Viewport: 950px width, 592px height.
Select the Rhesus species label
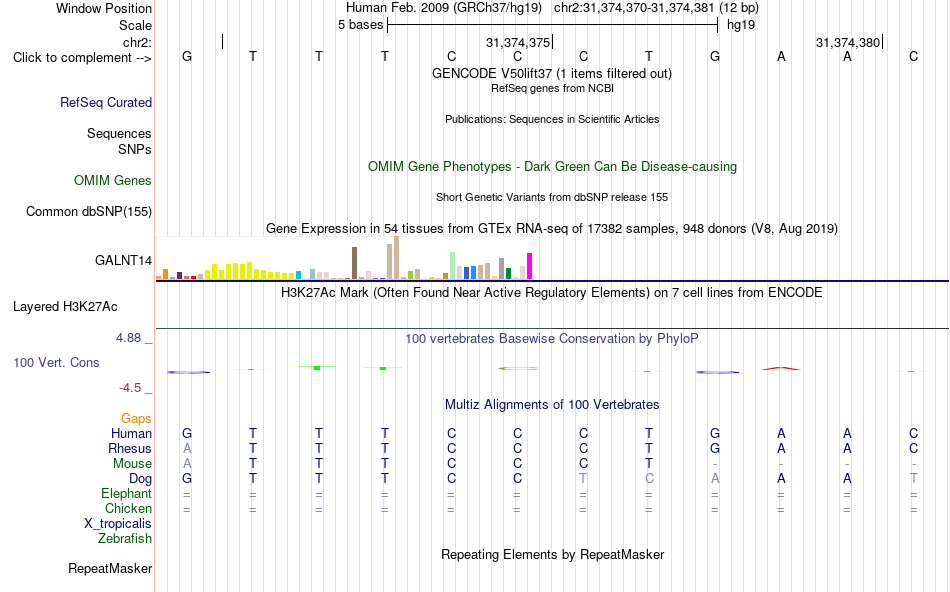(x=130, y=448)
